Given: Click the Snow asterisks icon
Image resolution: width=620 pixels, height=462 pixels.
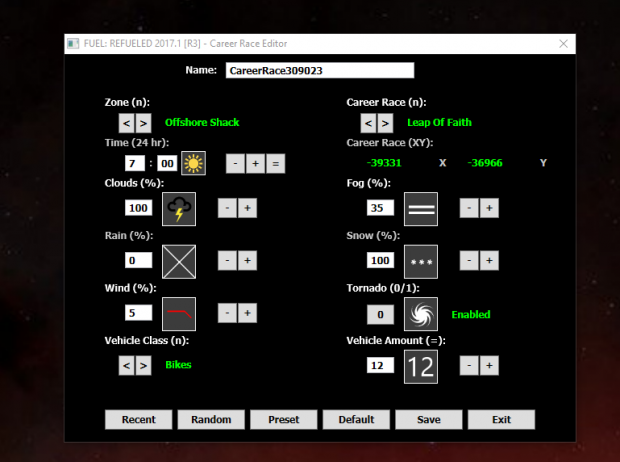Looking at the screenshot, I should tap(421, 261).
